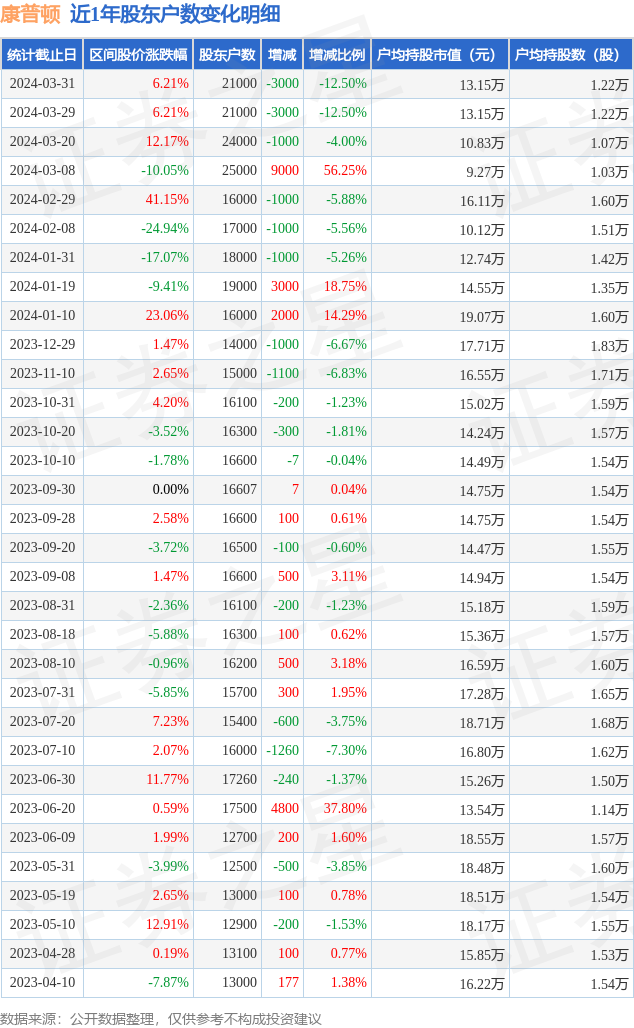Select the date cell 2024-02-08

43,229
